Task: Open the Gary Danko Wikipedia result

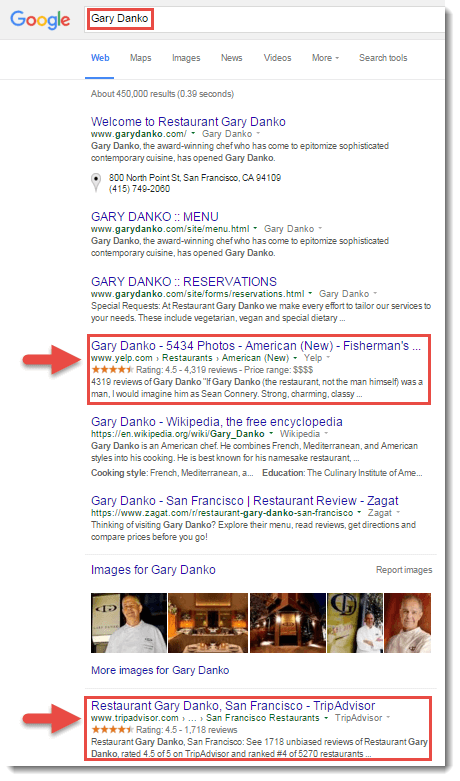Action: pos(217,422)
